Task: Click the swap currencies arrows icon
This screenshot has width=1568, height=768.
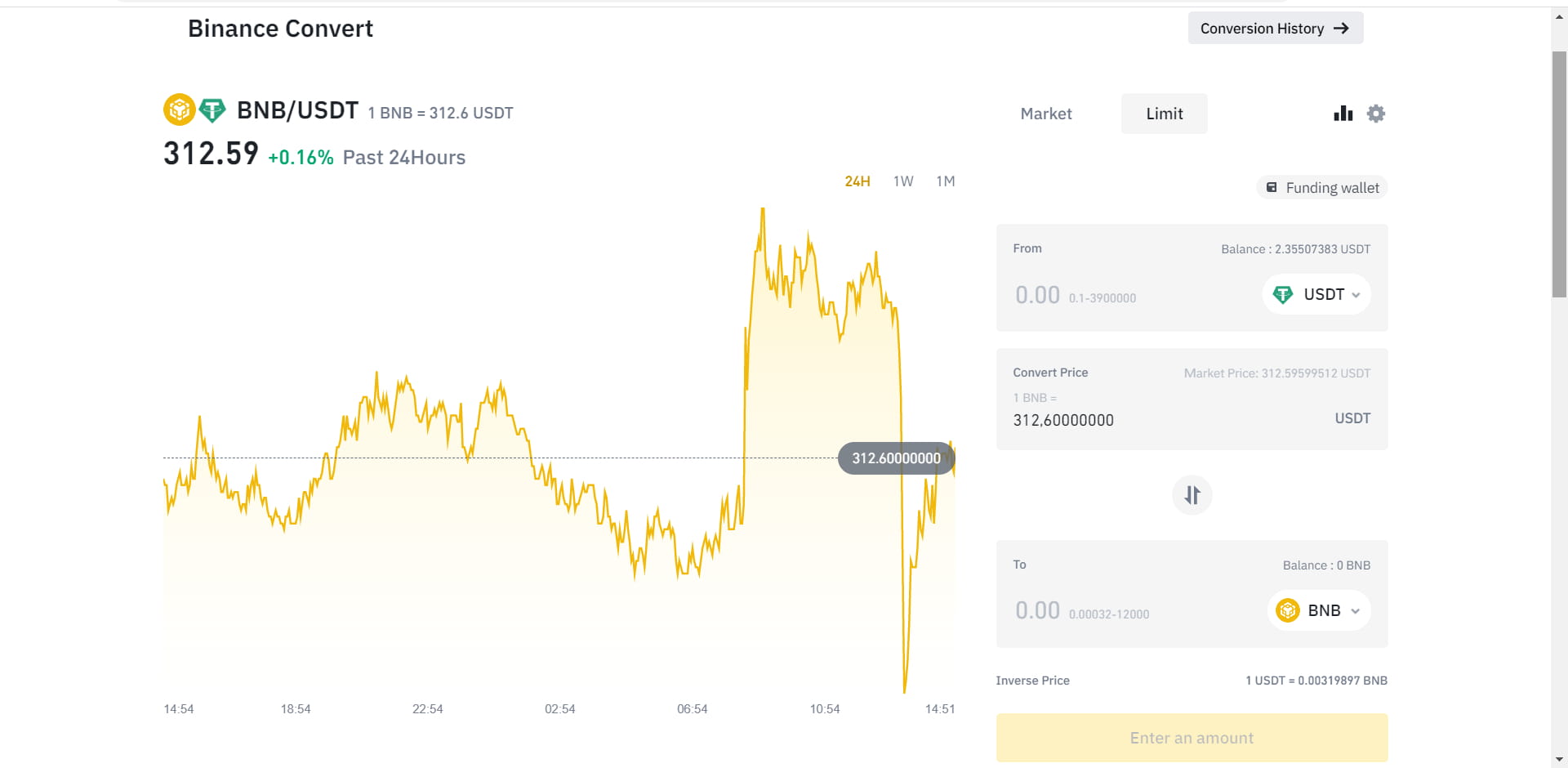Action: (x=1192, y=495)
